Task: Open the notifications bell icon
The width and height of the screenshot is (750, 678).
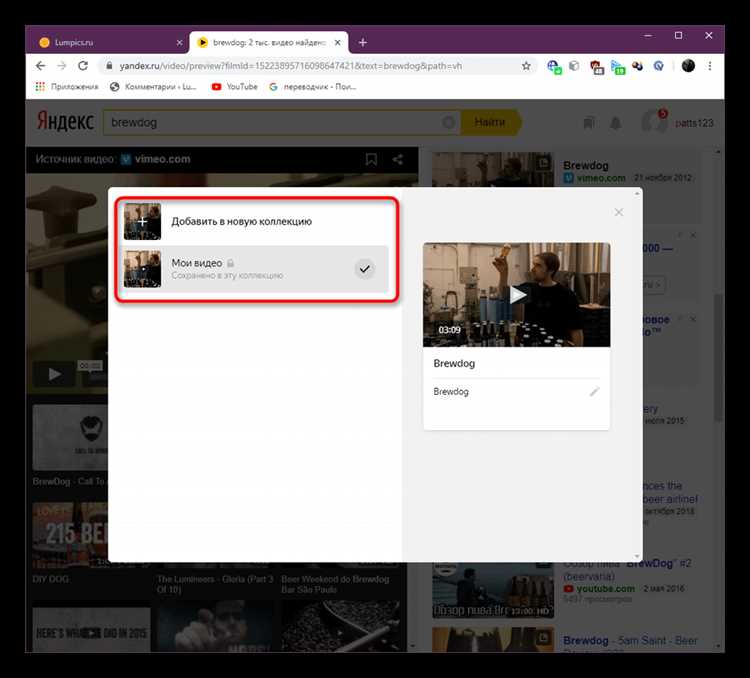Action: 616,123
